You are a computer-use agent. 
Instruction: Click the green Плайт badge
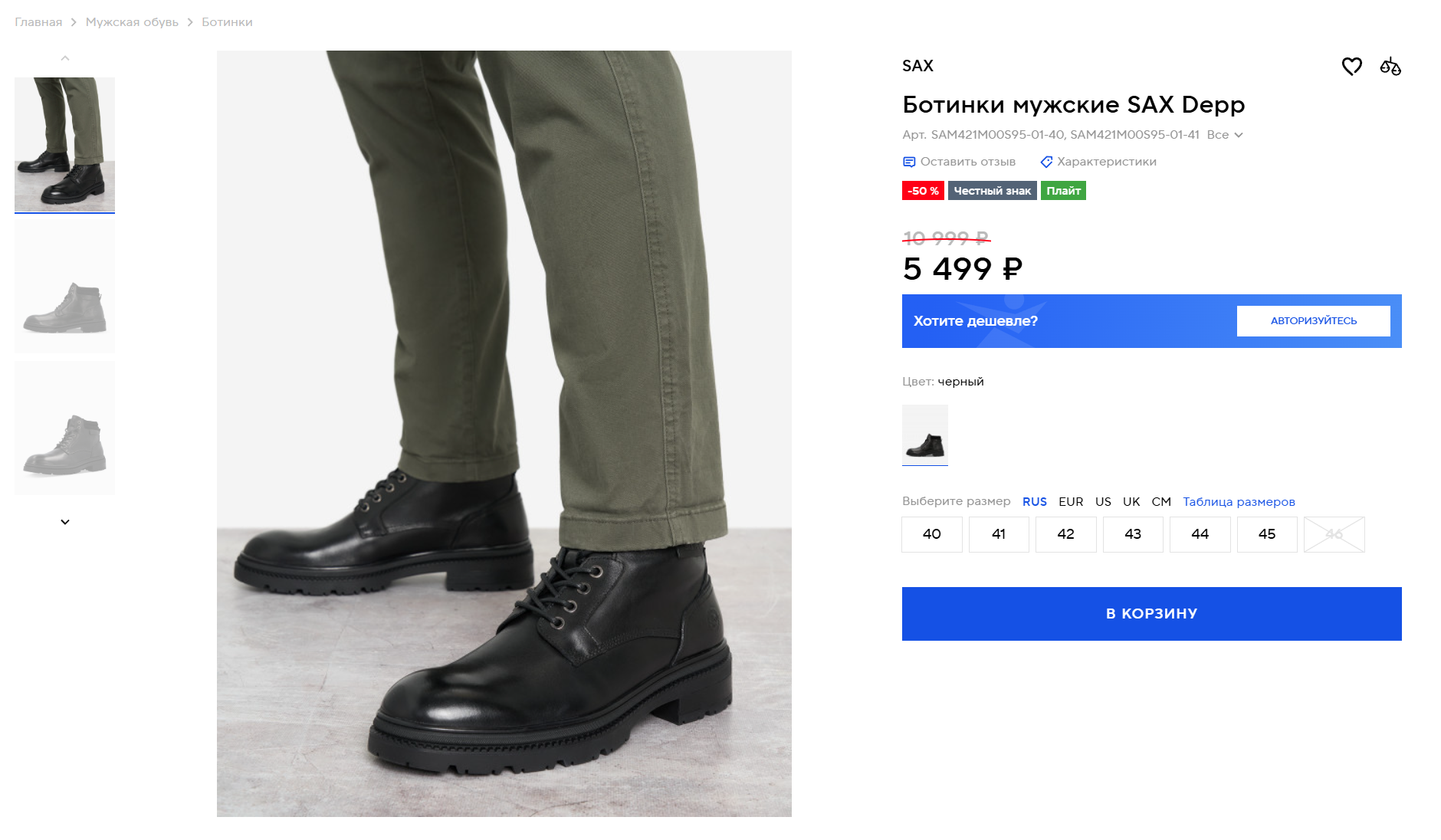click(x=1063, y=191)
